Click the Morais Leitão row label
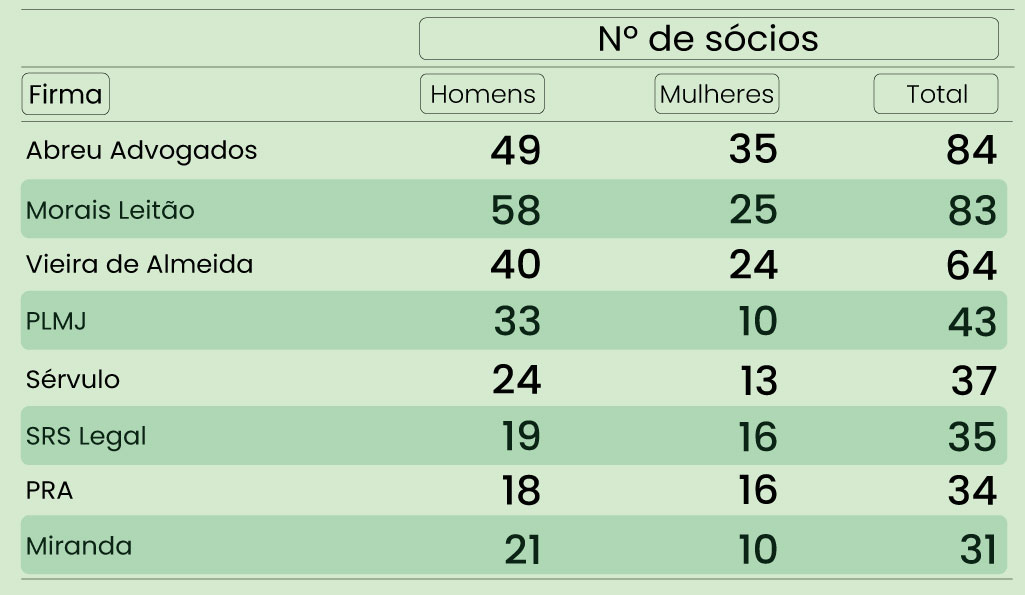This screenshot has width=1025, height=595. 110,210
